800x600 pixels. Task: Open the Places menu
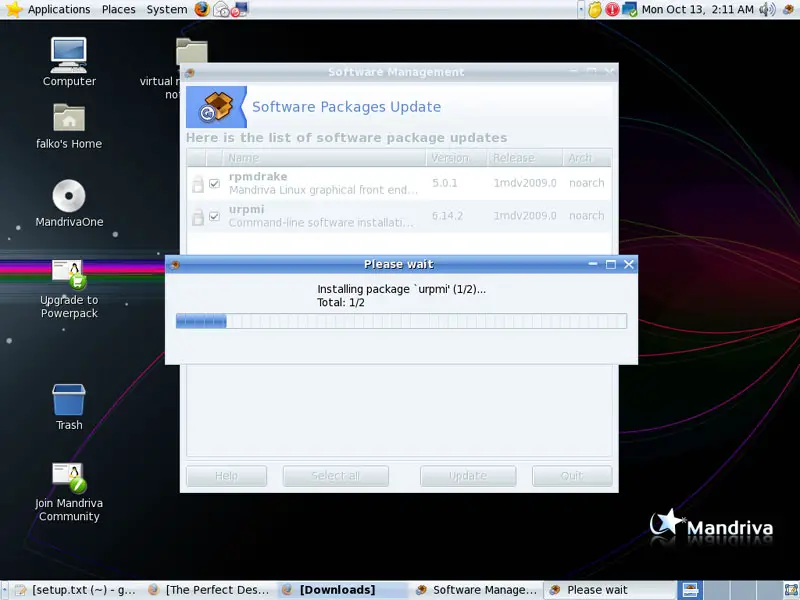coord(118,9)
